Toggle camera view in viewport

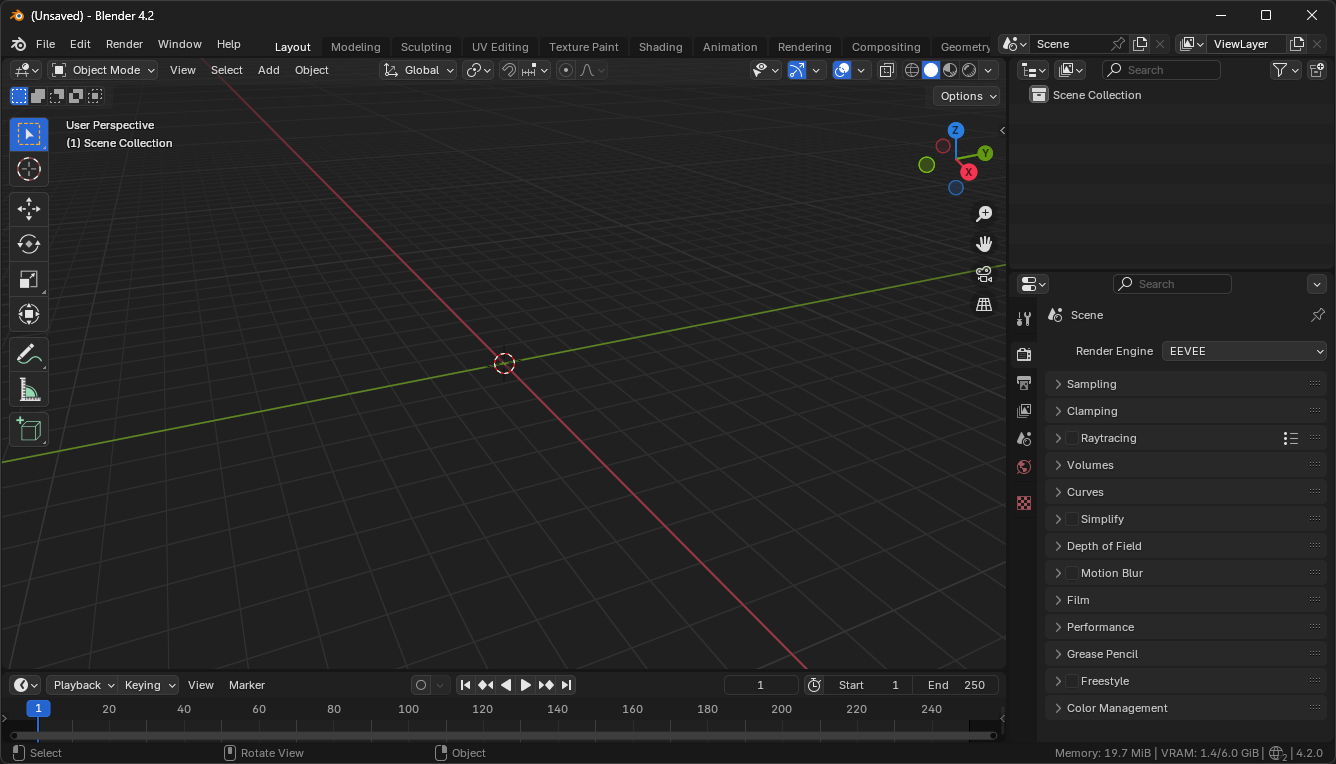point(984,273)
